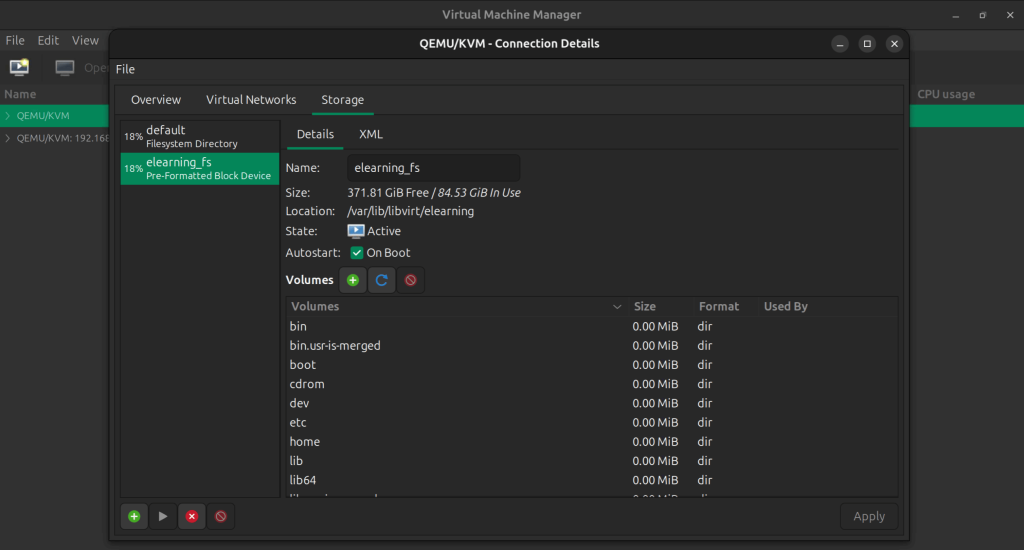Sort volumes by Used By column
Viewport: 1024px width, 550px height.
pyautogui.click(x=827, y=306)
